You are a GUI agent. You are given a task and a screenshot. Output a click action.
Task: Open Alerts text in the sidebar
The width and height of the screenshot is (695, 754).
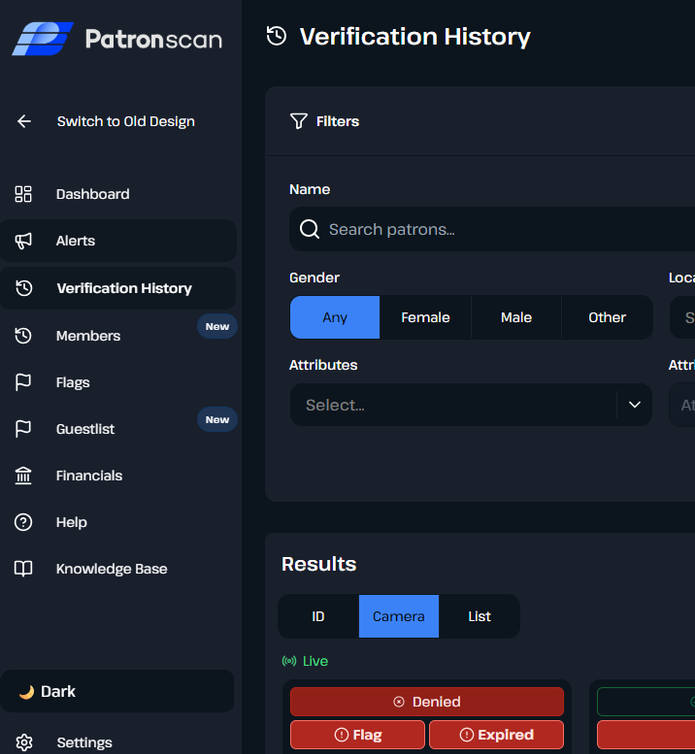76,241
